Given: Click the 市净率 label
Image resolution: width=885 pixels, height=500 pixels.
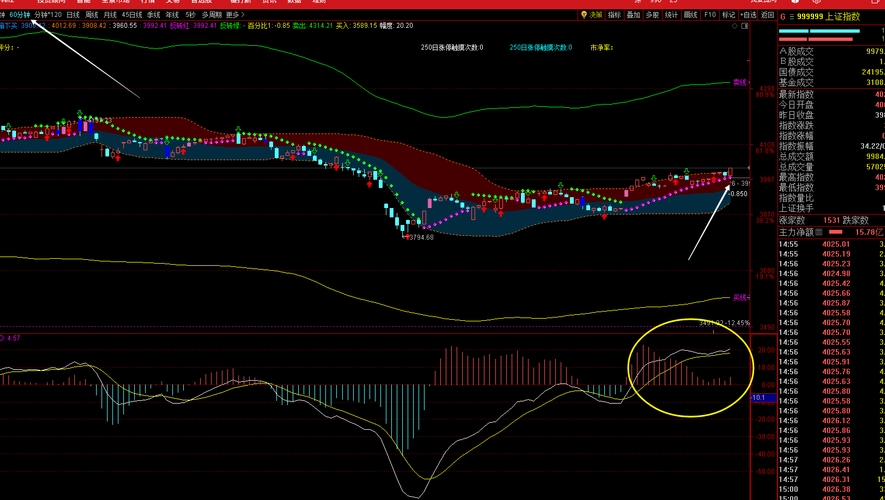Looking at the screenshot, I should pyautogui.click(x=602, y=48).
